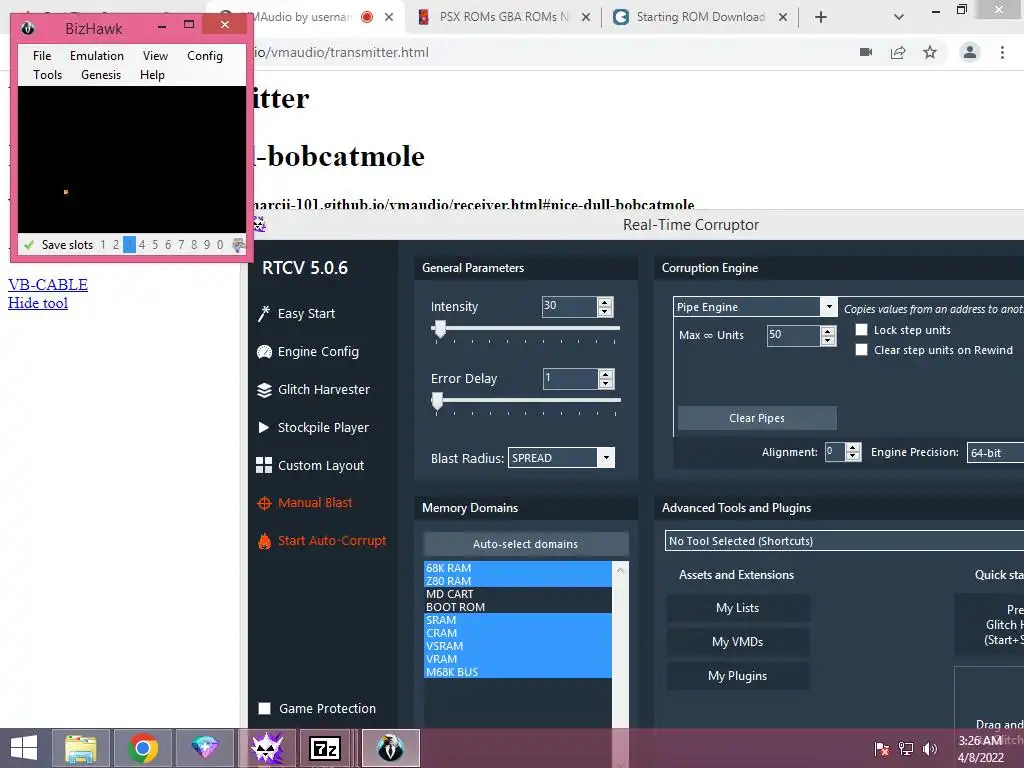Click the Chrome camera icon in address bar
The height and width of the screenshot is (768, 1024).
coord(866,52)
